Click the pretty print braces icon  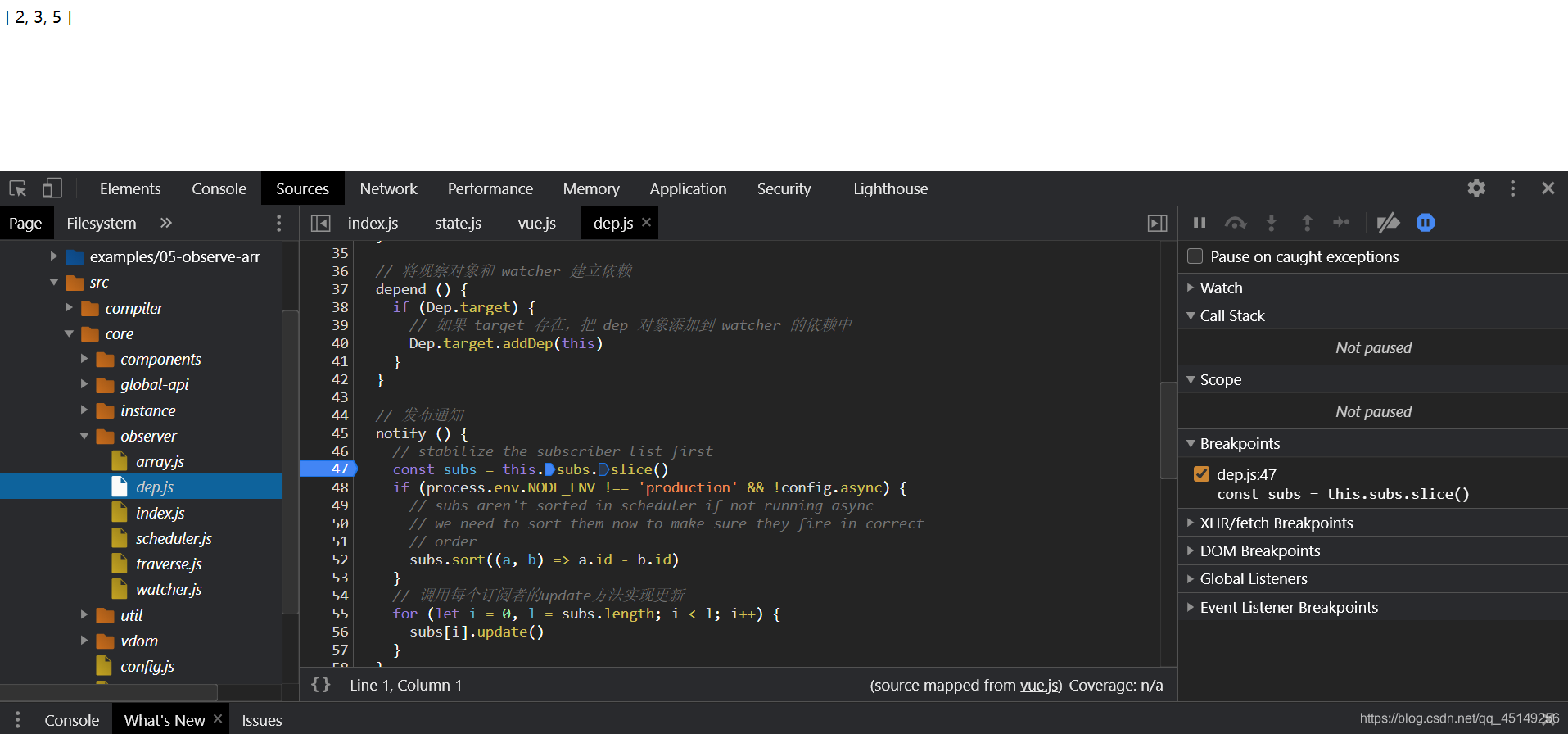[x=321, y=684]
